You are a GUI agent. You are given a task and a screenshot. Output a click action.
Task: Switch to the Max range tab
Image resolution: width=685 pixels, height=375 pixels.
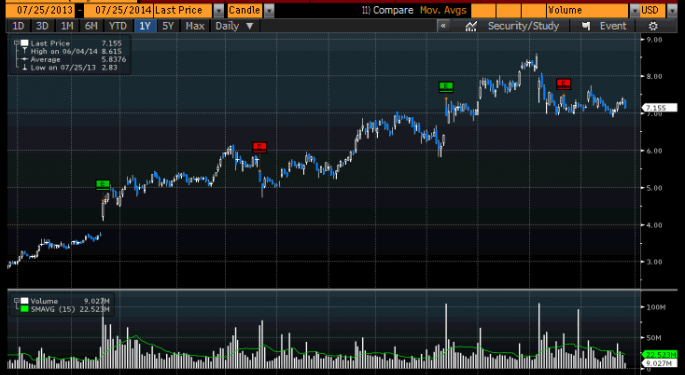click(x=195, y=26)
